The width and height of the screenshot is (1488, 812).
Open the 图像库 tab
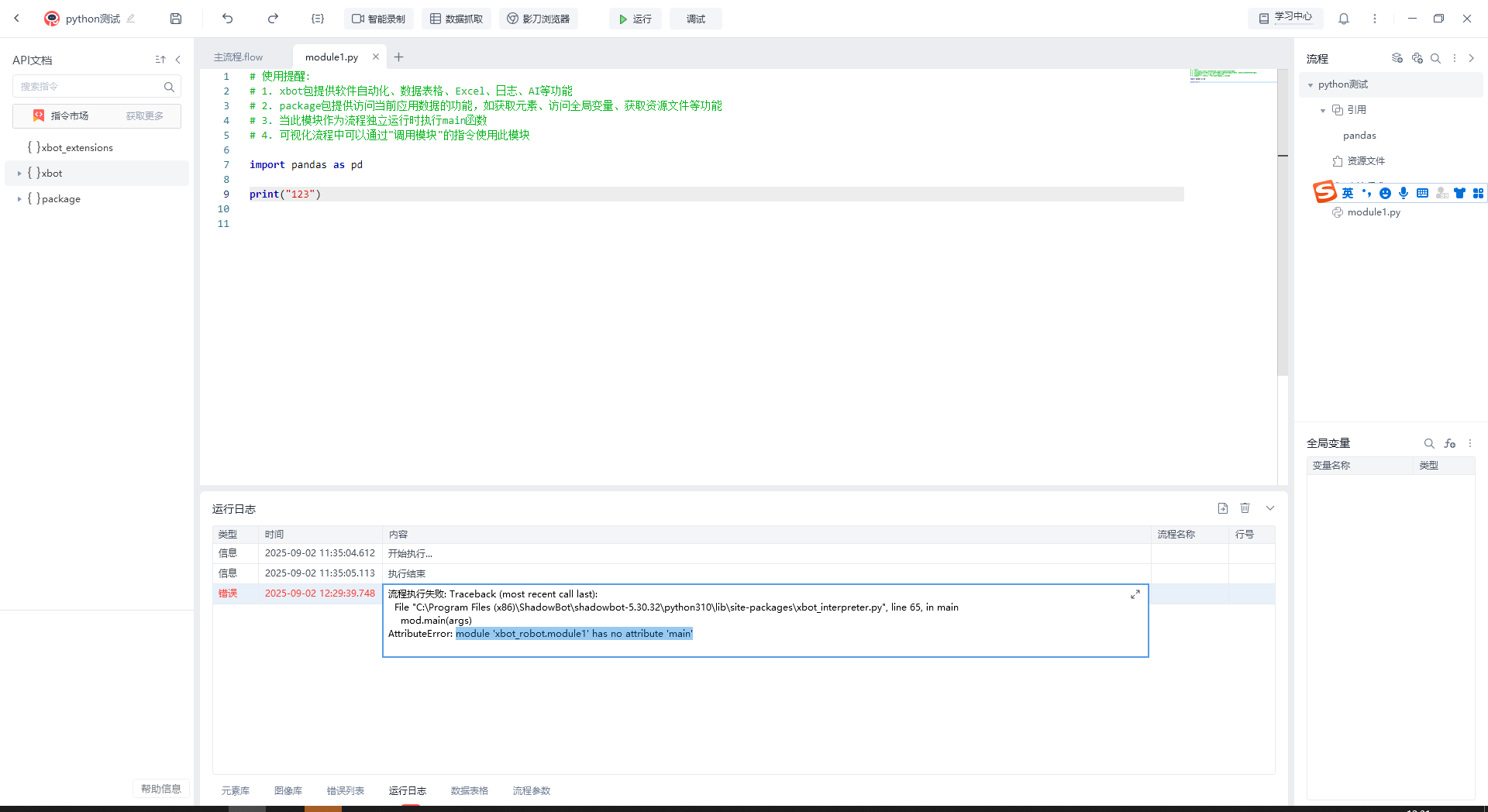click(288, 791)
